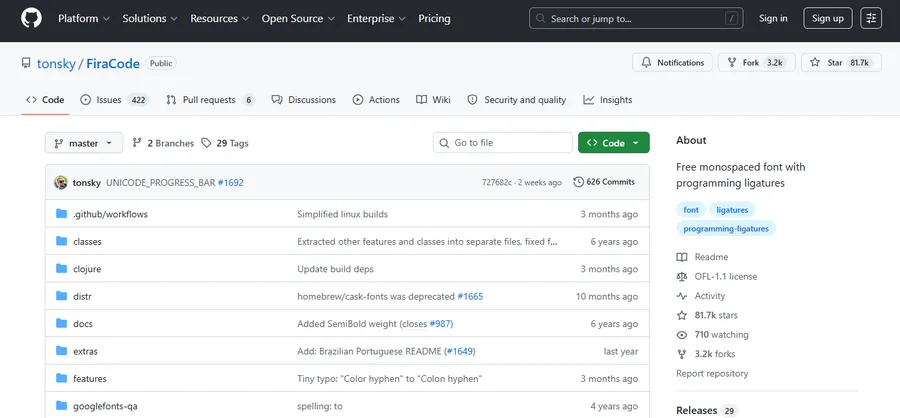Screen dimensions: 900x418
Task: Go to Pricing page
Action: pyautogui.click(x=435, y=18)
